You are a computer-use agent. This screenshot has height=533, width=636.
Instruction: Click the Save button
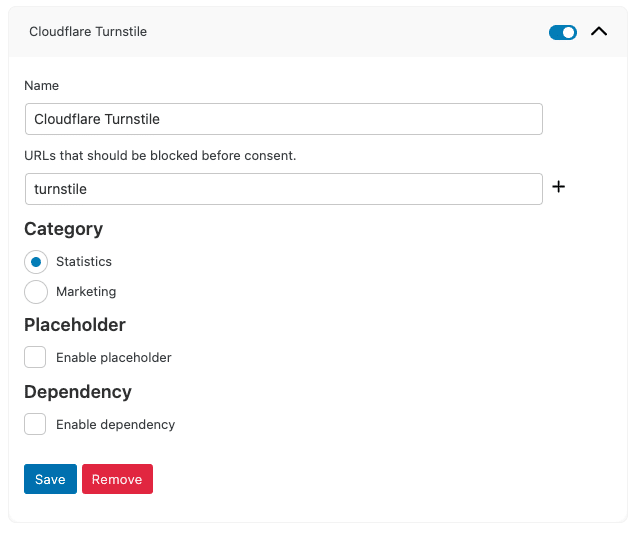pos(50,479)
